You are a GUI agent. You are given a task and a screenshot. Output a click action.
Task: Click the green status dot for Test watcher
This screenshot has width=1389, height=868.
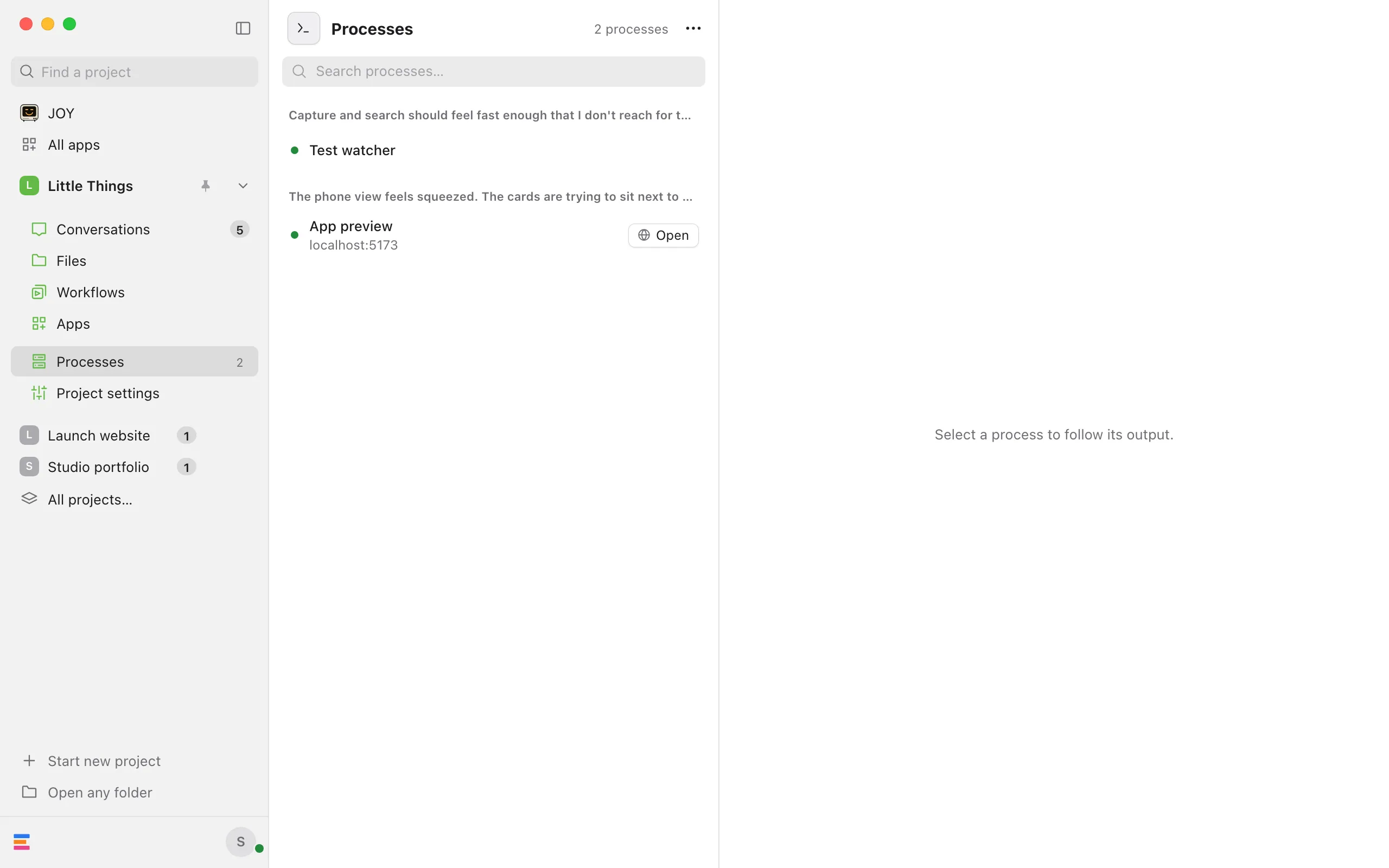click(x=295, y=150)
